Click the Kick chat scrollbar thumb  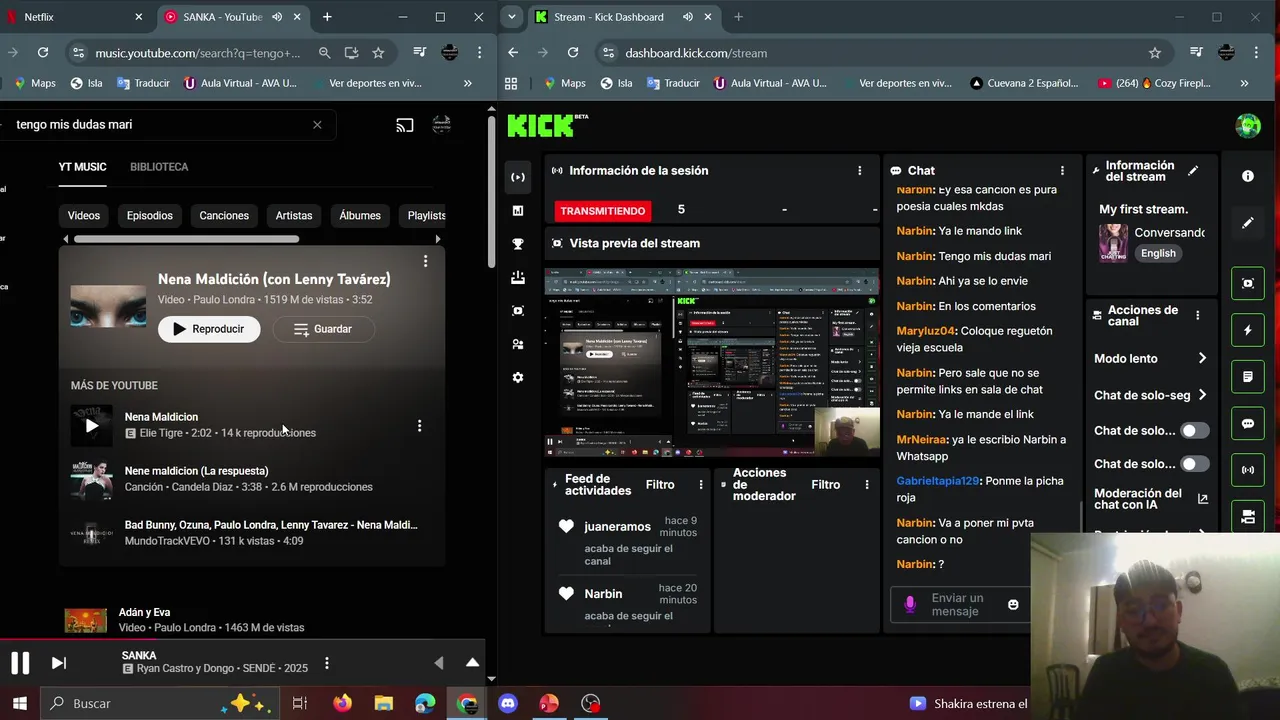pyautogui.click(x=1082, y=517)
